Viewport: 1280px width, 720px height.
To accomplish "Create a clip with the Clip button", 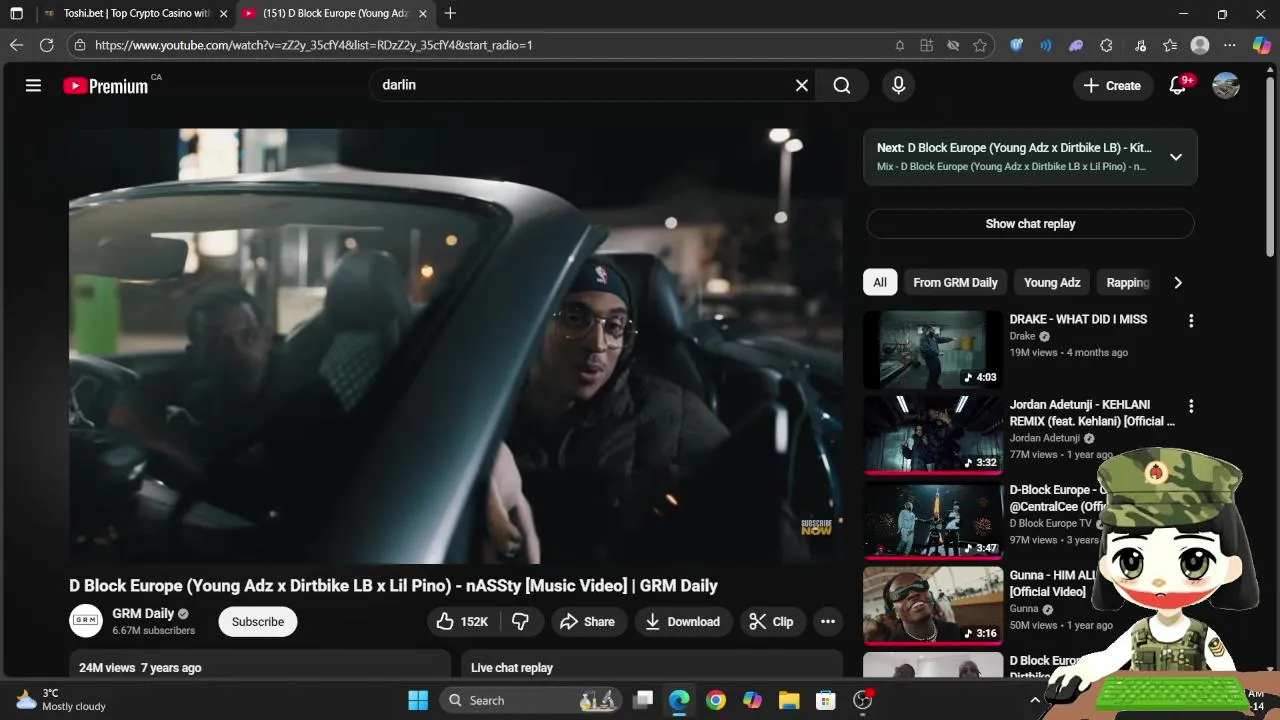I will [x=771, y=621].
